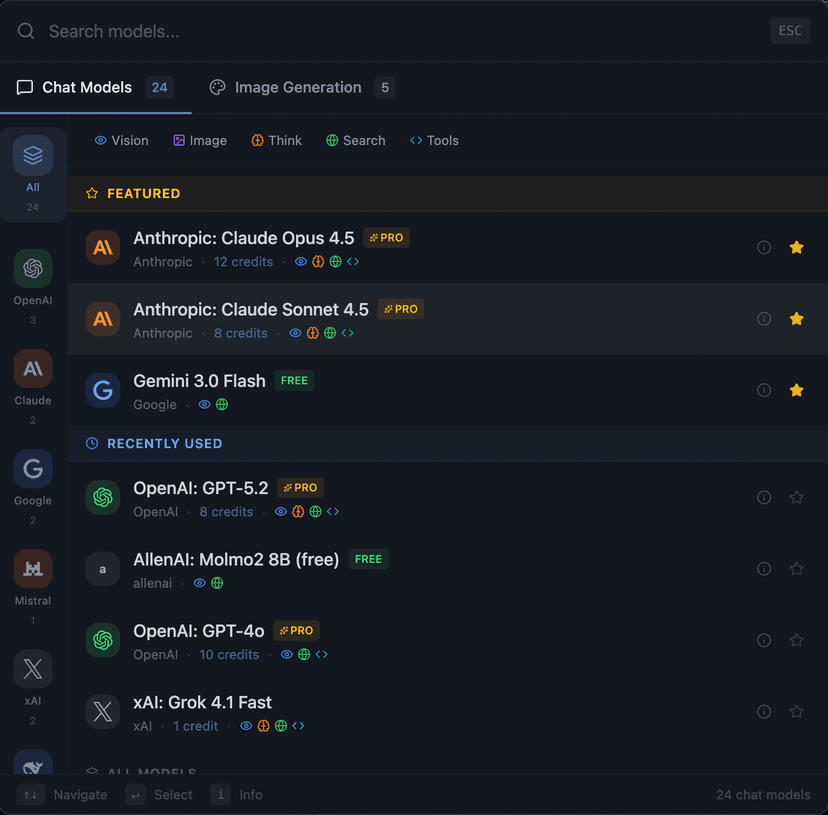Click the Google provider icon in sidebar
828x815 pixels.
[32, 469]
